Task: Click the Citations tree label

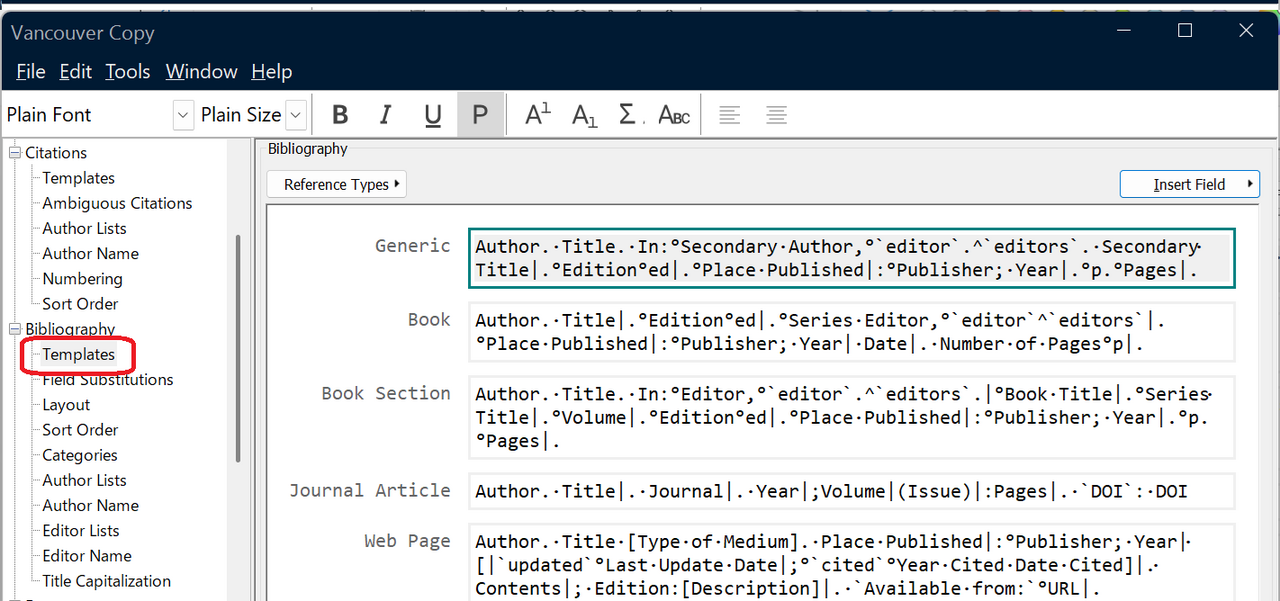Action: [56, 153]
